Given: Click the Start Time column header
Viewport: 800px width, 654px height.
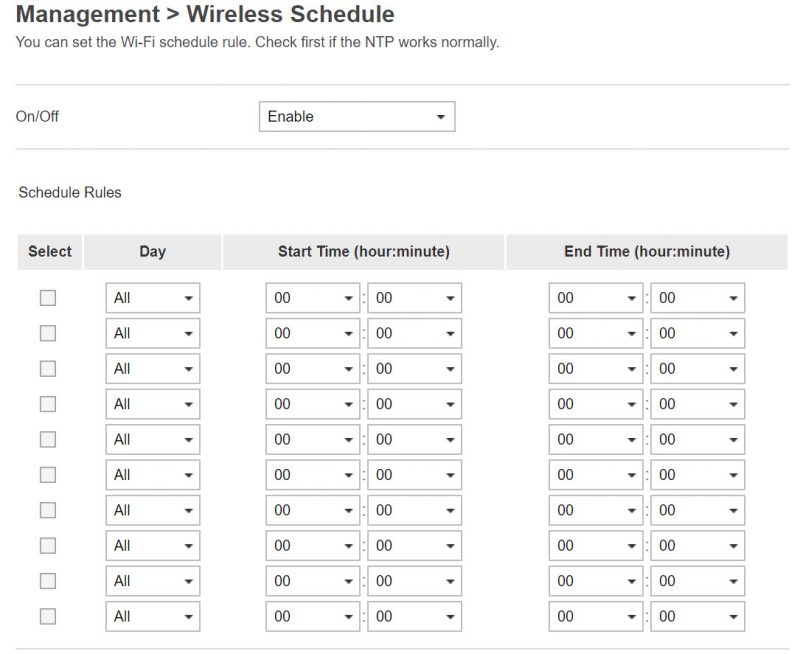Looking at the screenshot, I should point(364,251).
